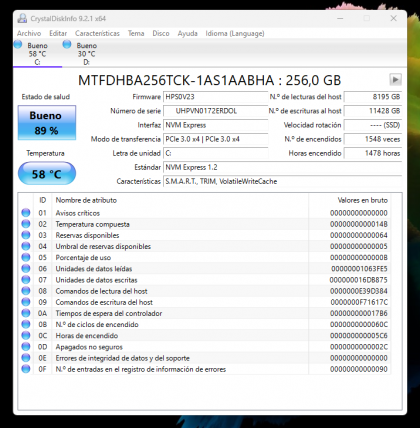
Task: Click the ID column header
Action: (43, 200)
